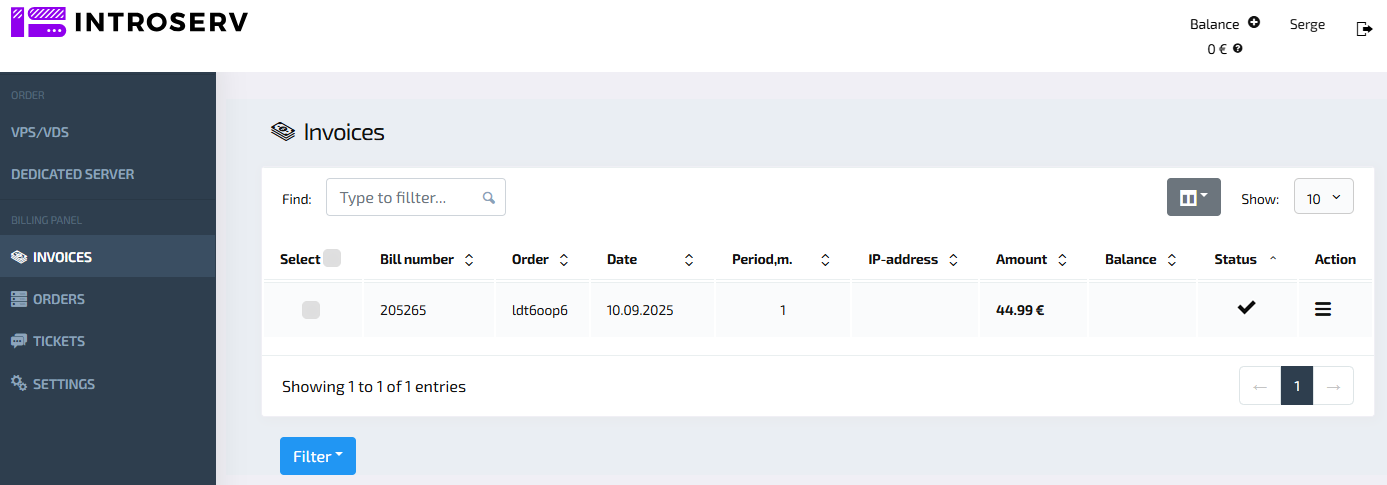Image resolution: width=1387 pixels, height=485 pixels.
Task: Click the Tickets chat icon
Action: (19, 341)
